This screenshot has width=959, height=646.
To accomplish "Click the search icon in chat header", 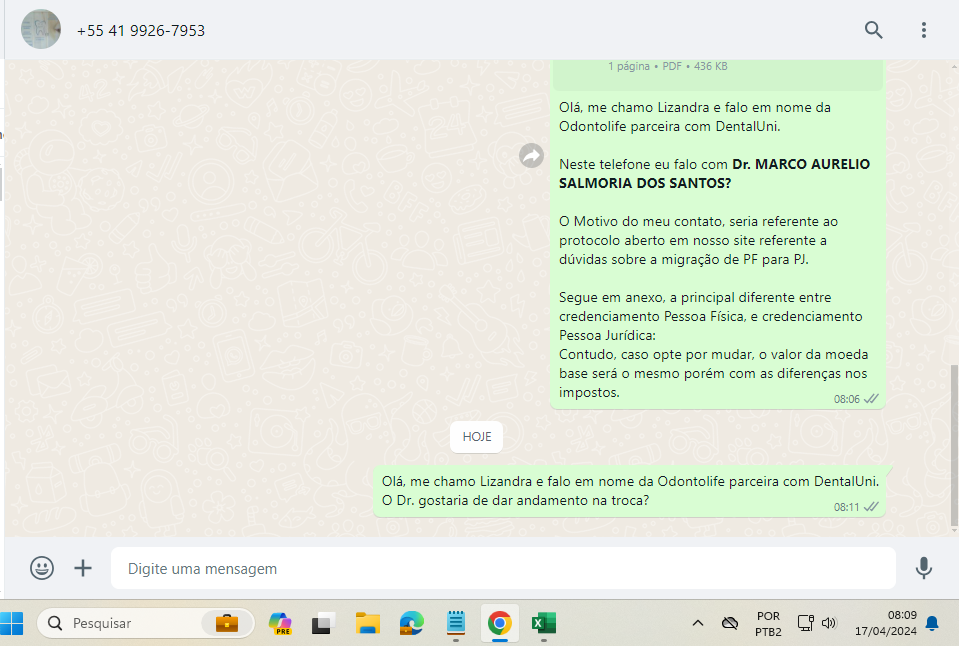I will (x=873, y=30).
